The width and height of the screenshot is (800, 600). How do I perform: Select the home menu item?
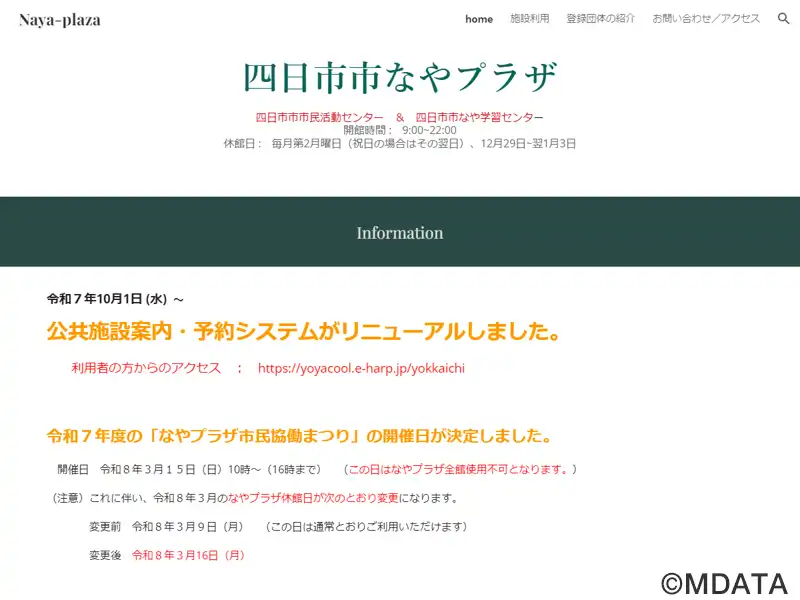point(479,19)
